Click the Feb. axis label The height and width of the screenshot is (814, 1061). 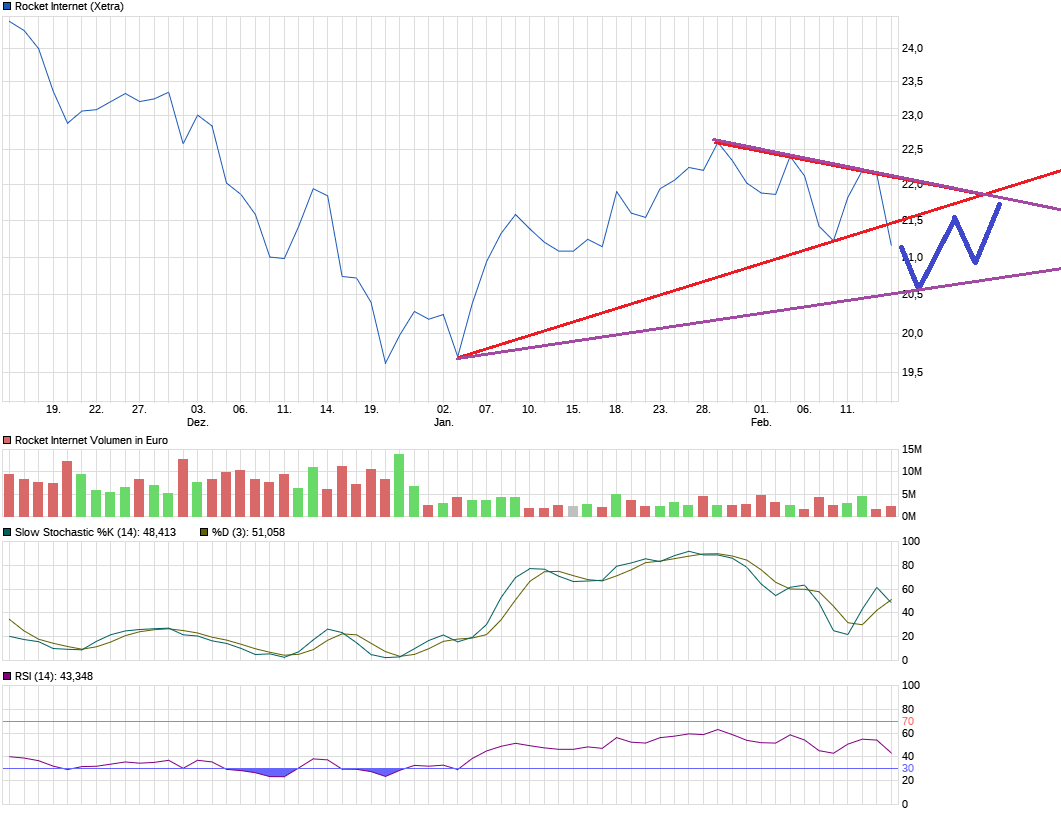click(761, 421)
